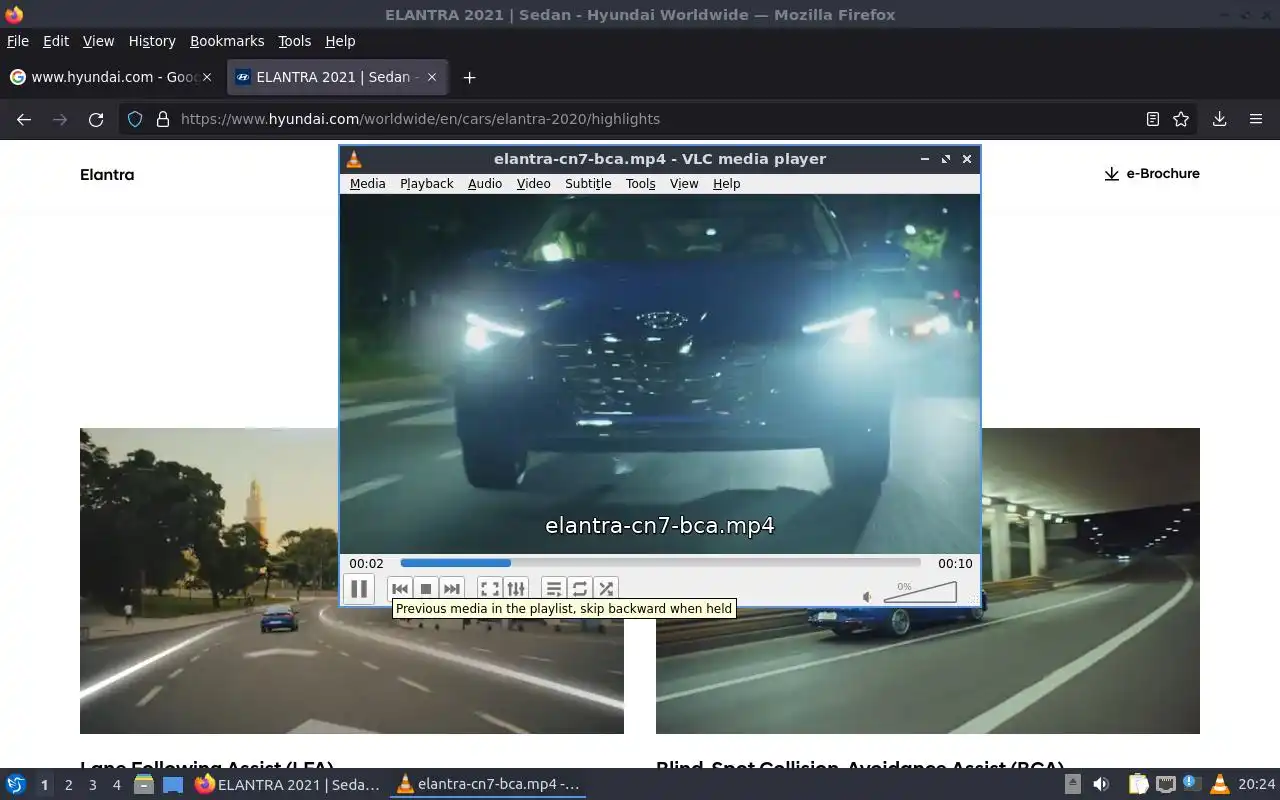Open the VLC Help menu
Screen dimensions: 1280x800
tap(726, 184)
